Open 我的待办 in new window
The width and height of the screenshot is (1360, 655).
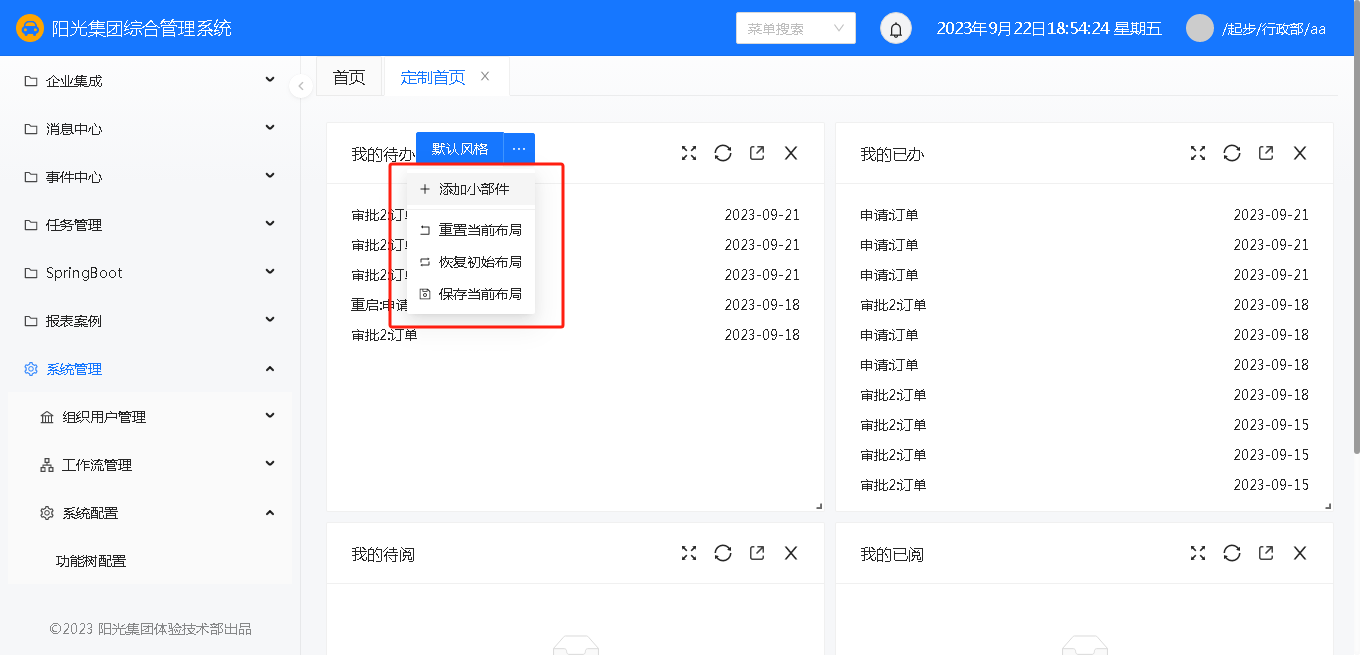[757, 153]
